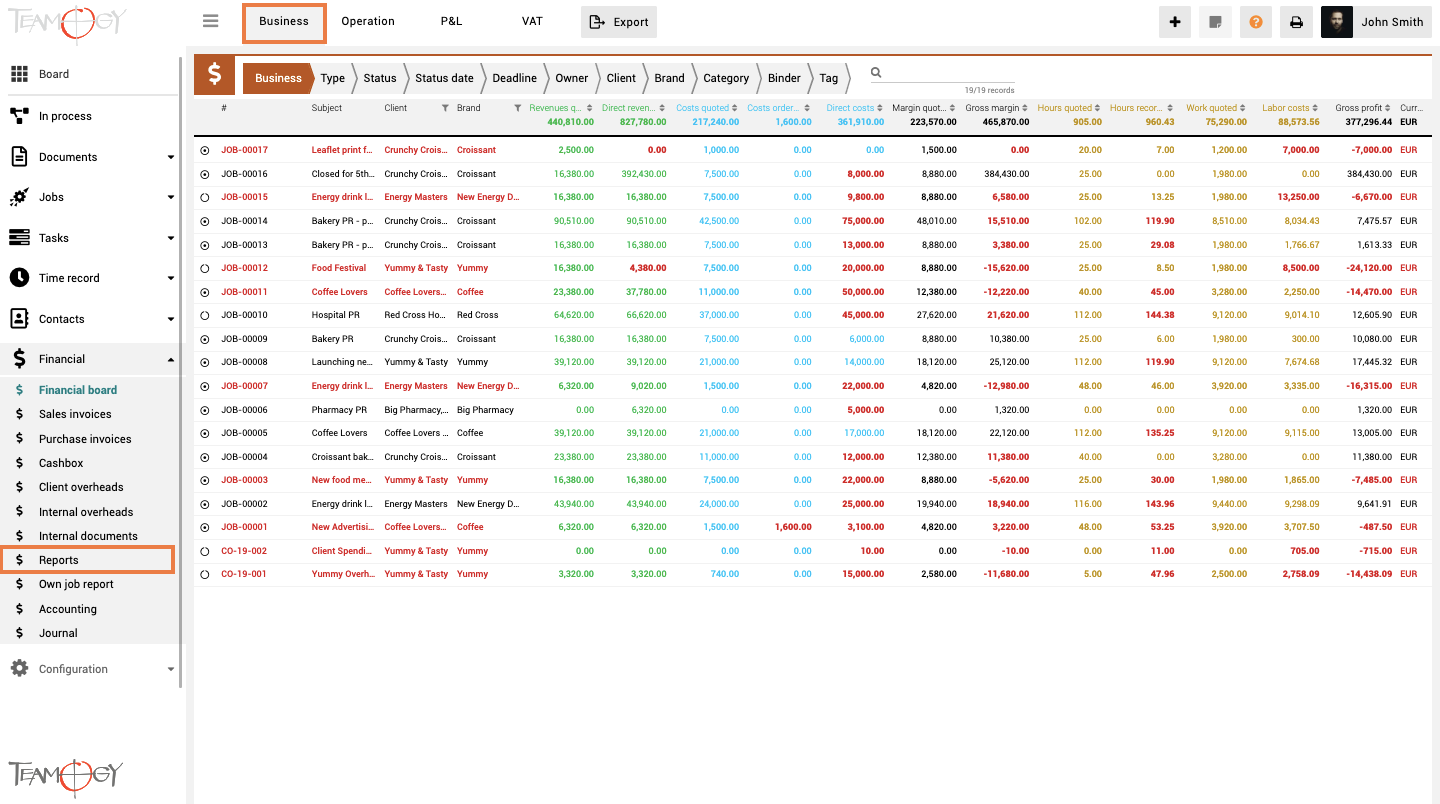Click the Contacts person icon
Screen dimensions: 1440x804
[19, 319]
